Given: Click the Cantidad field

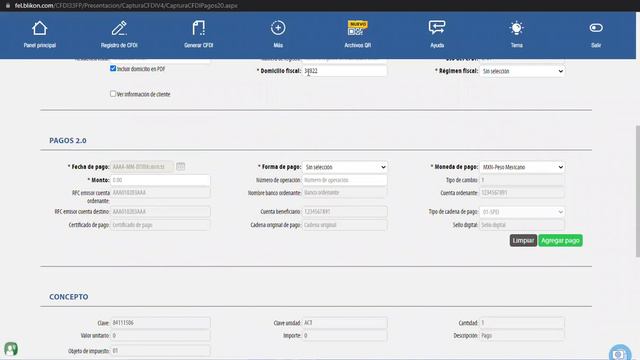Looking at the screenshot, I should [522, 322].
